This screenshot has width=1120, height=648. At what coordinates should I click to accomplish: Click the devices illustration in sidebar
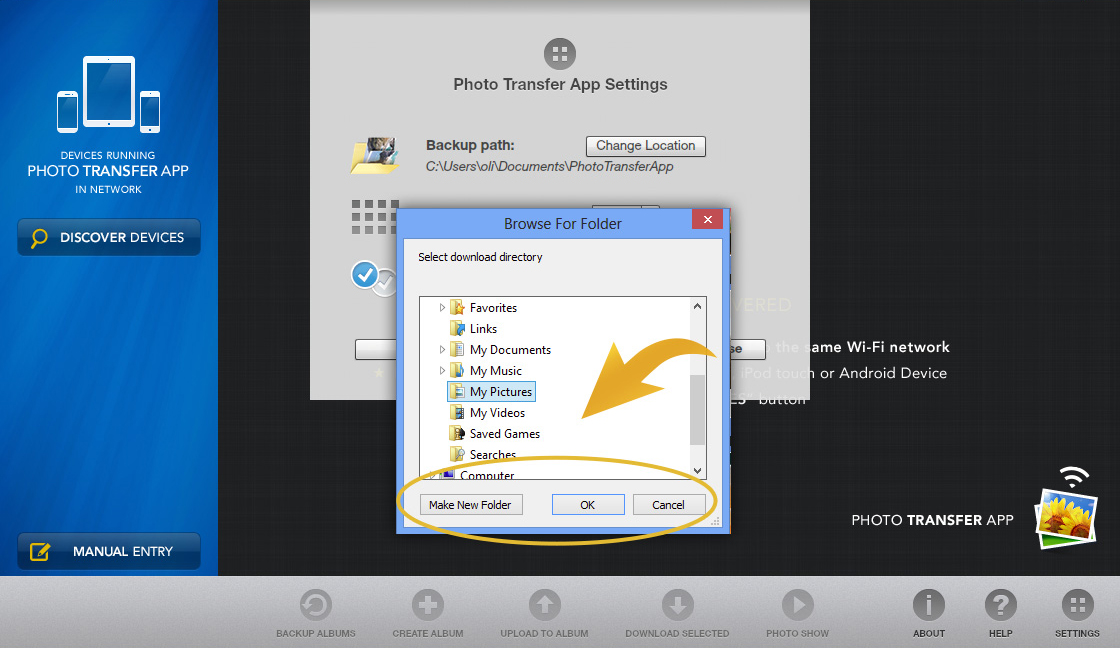click(109, 94)
